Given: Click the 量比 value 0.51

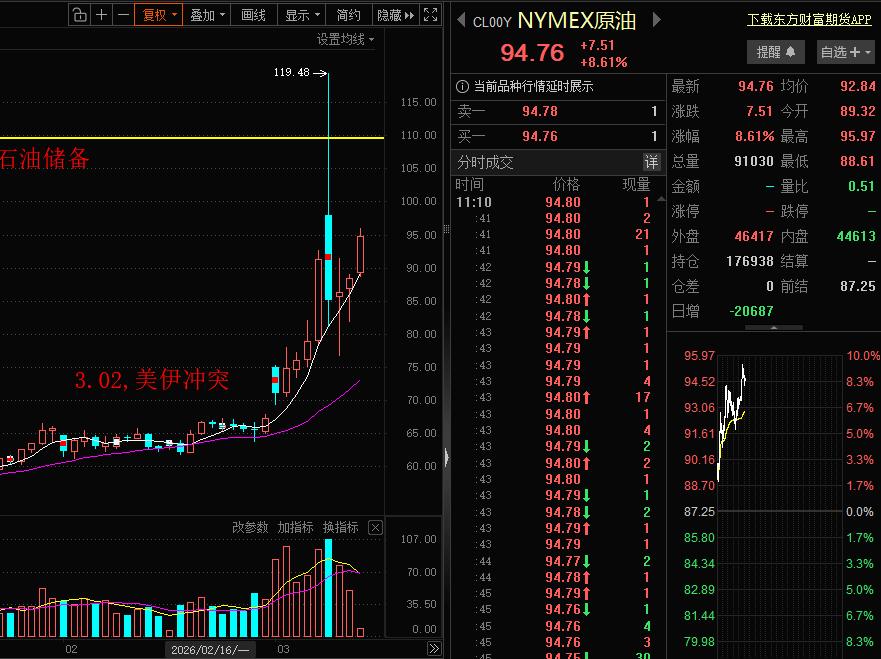Looking at the screenshot, I should (861, 186).
